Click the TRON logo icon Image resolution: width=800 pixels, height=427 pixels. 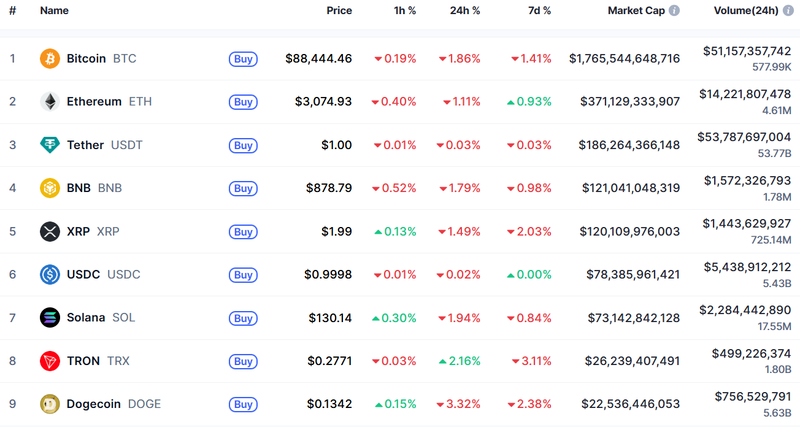coord(49,361)
